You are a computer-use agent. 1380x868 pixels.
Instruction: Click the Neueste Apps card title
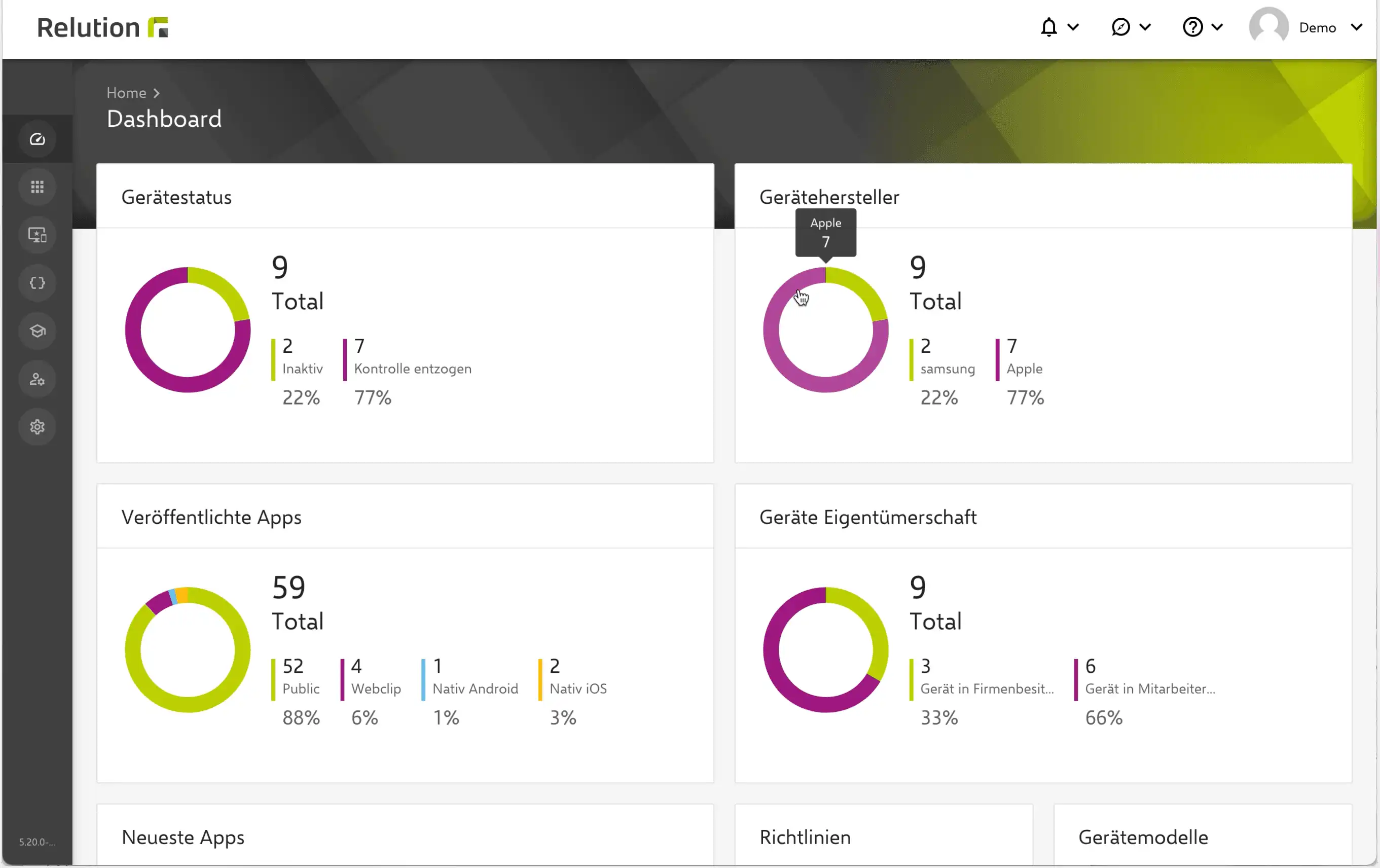[183, 838]
